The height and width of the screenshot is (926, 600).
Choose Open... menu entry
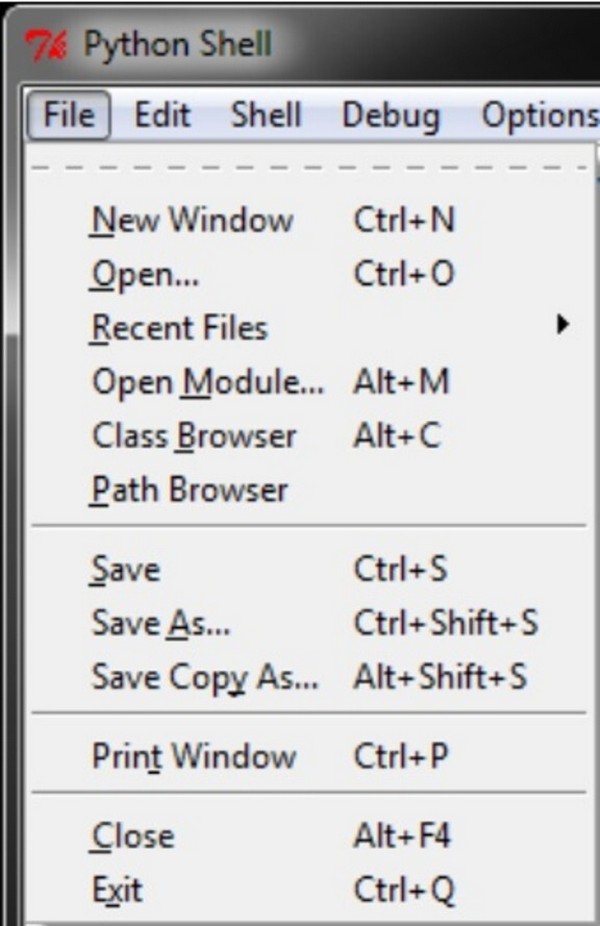click(312, 274)
